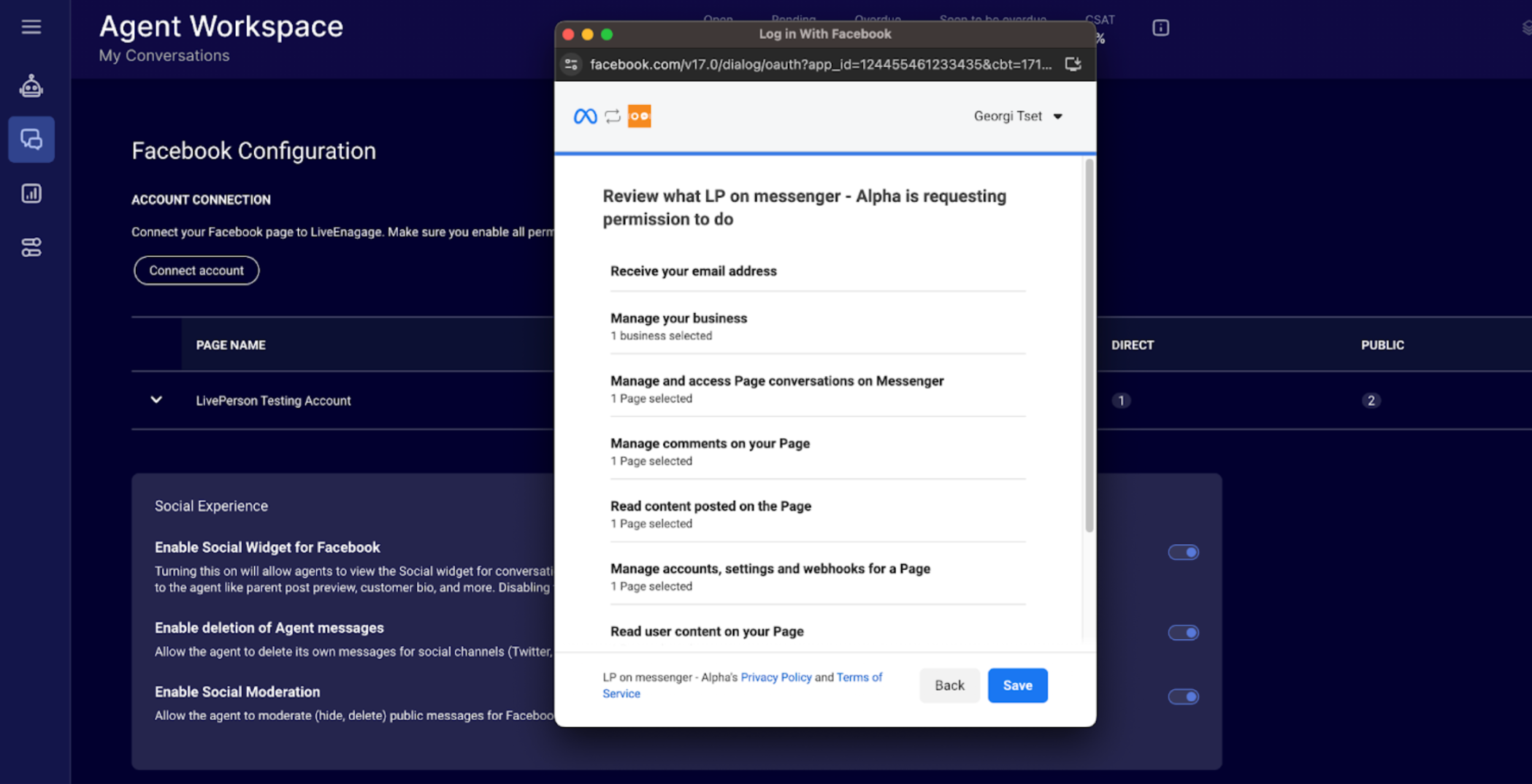
Task: Click the PUBLIC column header
Action: [1382, 345]
